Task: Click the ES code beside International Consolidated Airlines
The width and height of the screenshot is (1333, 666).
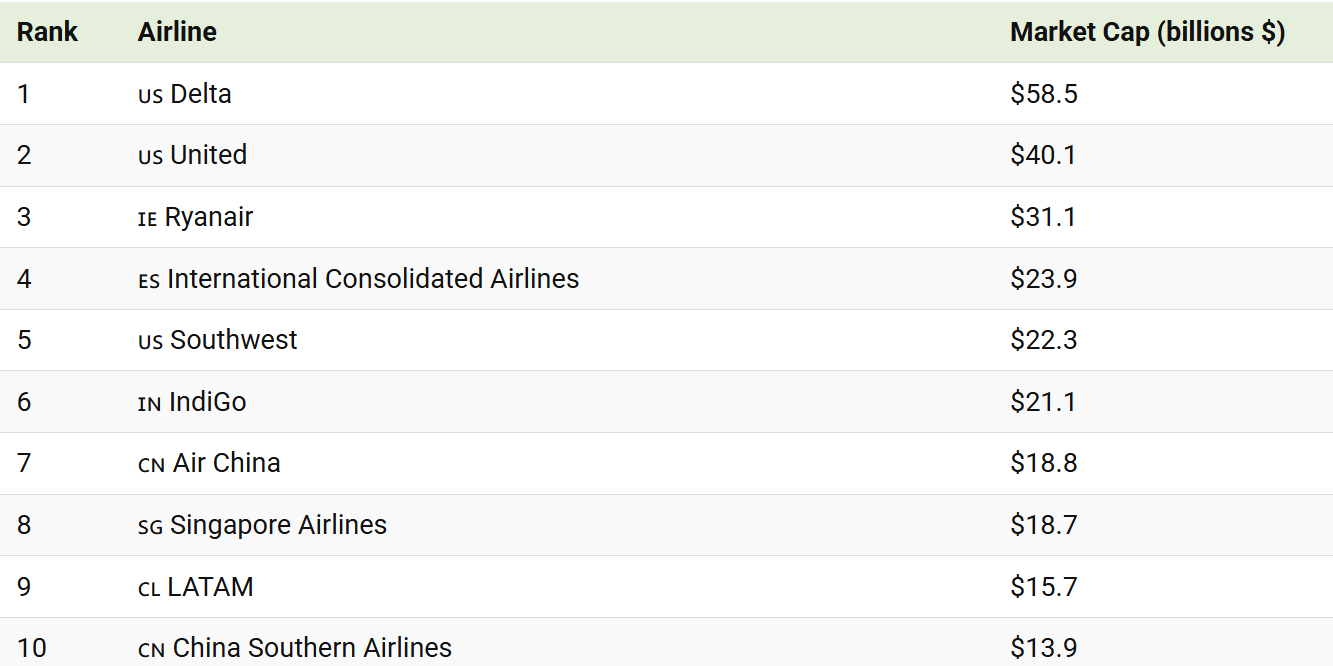Action: [149, 282]
